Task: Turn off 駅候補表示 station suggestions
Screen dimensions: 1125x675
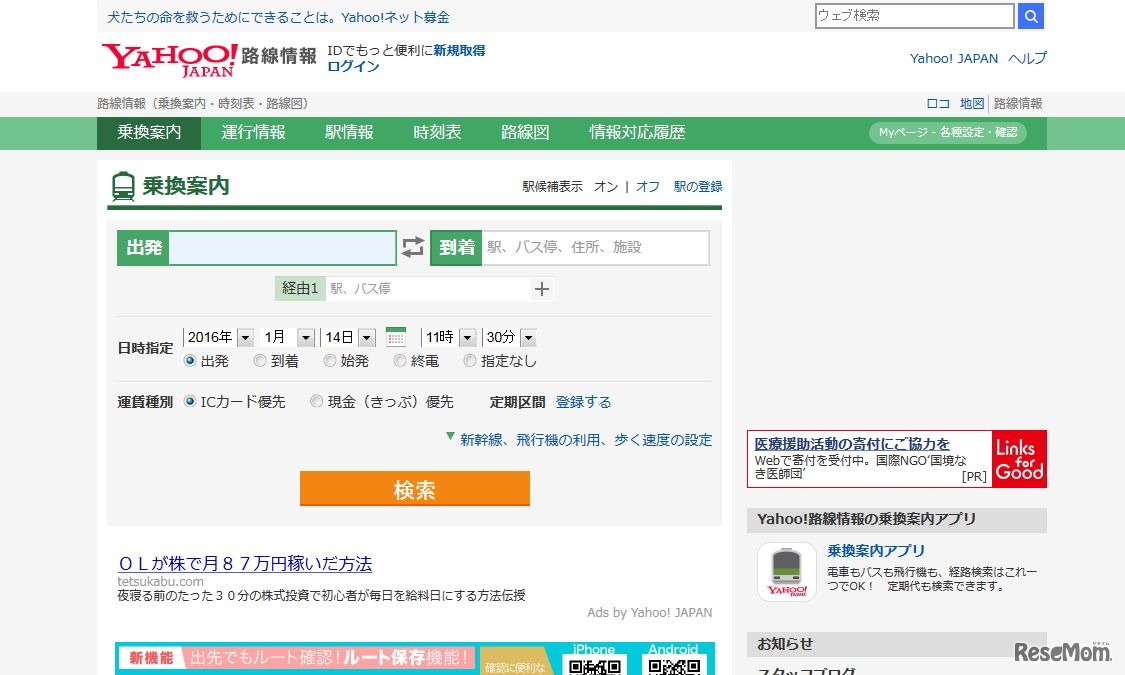Action: [x=647, y=186]
